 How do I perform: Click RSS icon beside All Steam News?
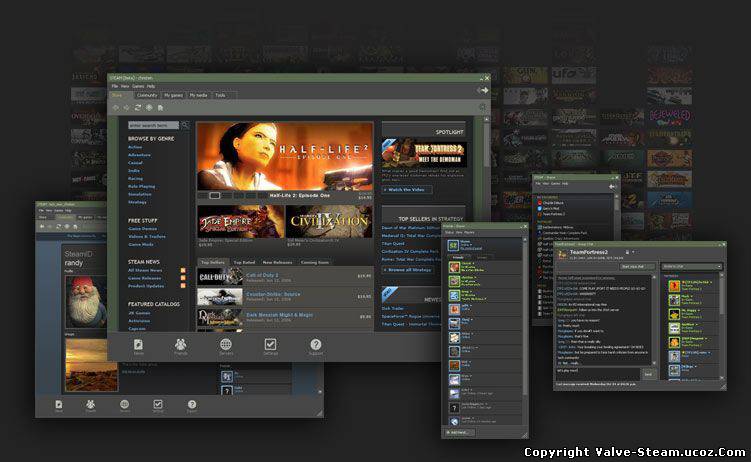click(x=183, y=270)
